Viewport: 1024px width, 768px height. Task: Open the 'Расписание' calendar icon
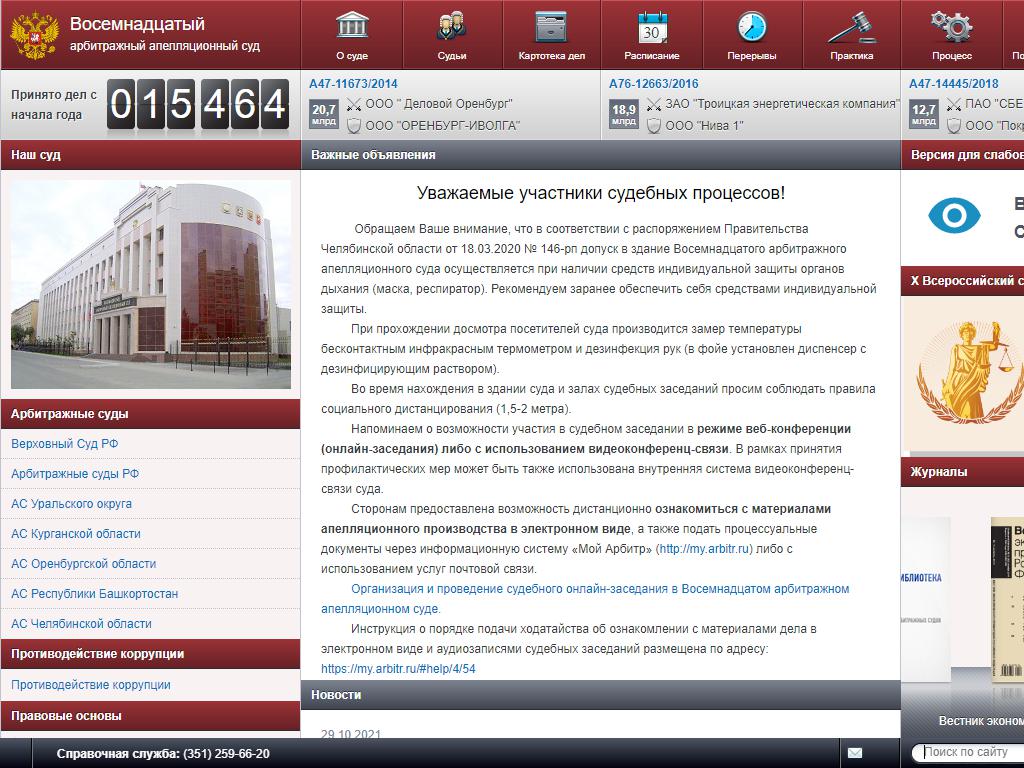point(651,27)
